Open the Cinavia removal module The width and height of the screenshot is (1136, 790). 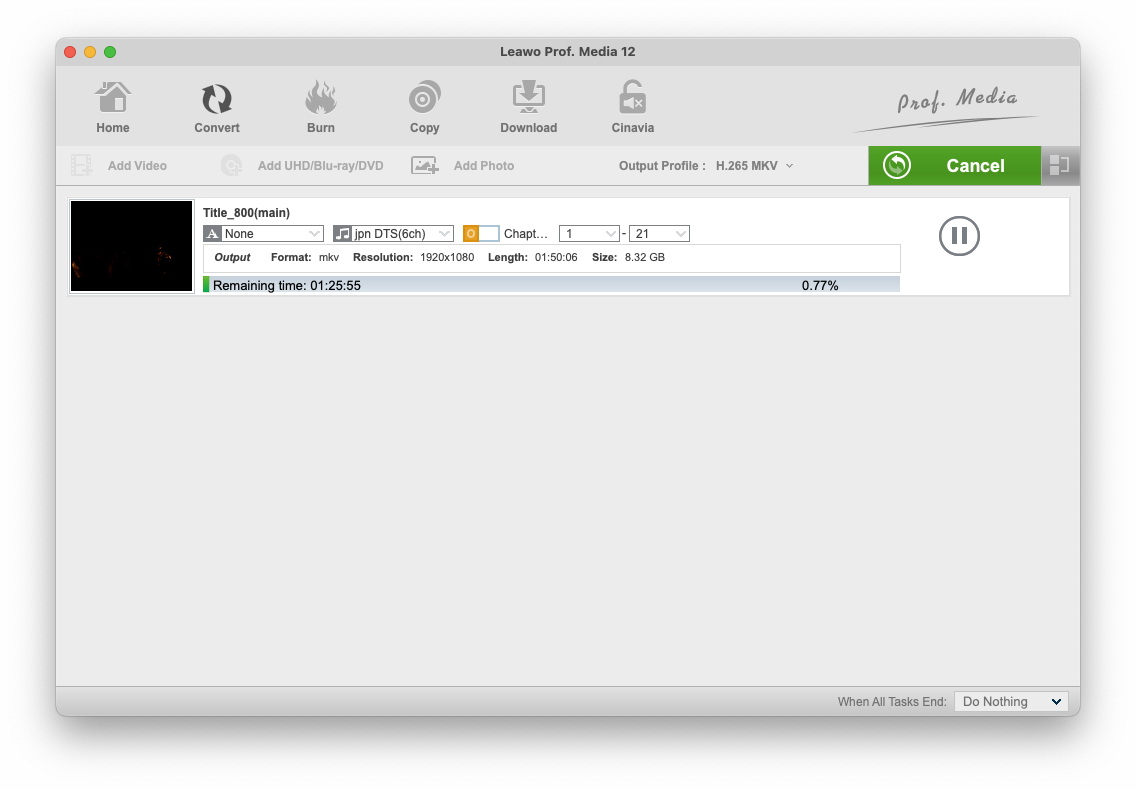tap(632, 107)
